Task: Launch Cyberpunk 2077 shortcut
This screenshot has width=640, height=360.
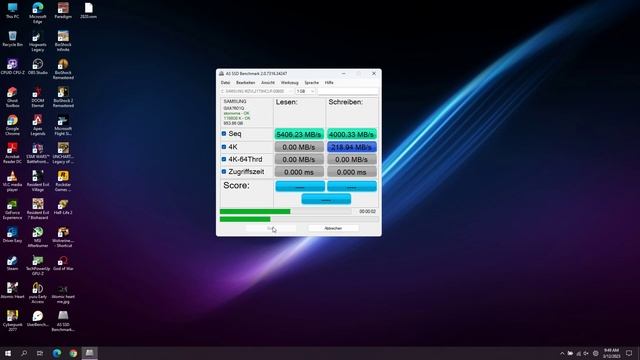Action: click(x=12, y=321)
